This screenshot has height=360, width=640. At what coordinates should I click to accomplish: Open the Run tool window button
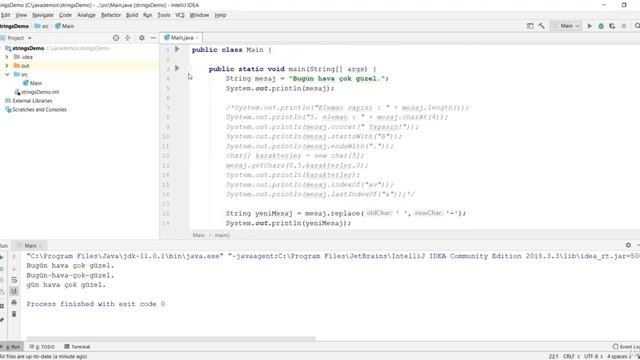11,347
